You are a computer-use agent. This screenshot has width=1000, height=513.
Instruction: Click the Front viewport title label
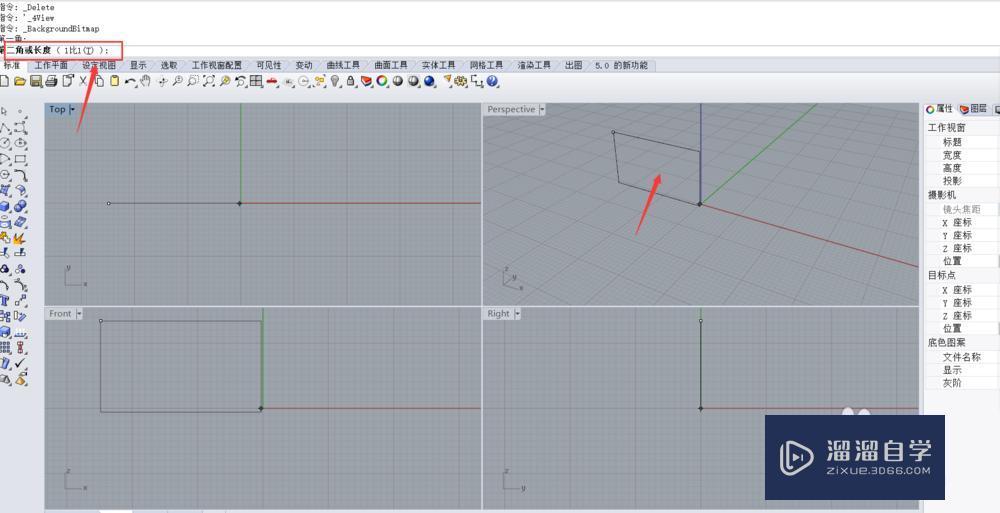61,314
